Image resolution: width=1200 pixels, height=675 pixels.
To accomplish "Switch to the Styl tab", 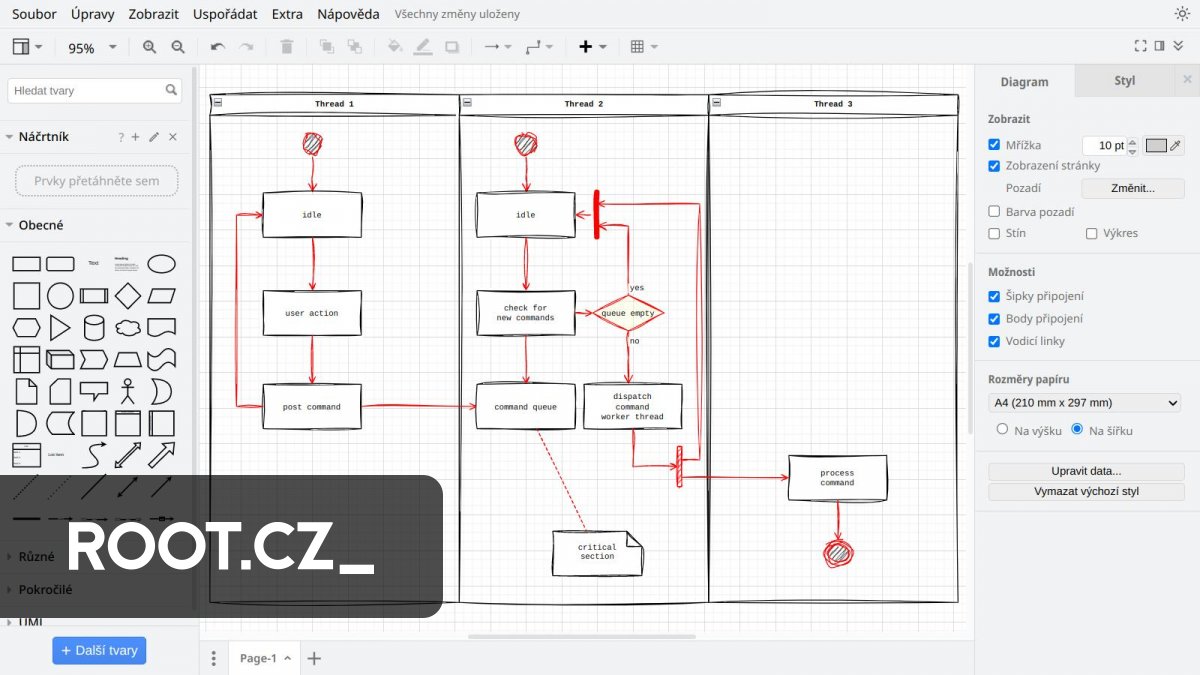I will (1124, 81).
